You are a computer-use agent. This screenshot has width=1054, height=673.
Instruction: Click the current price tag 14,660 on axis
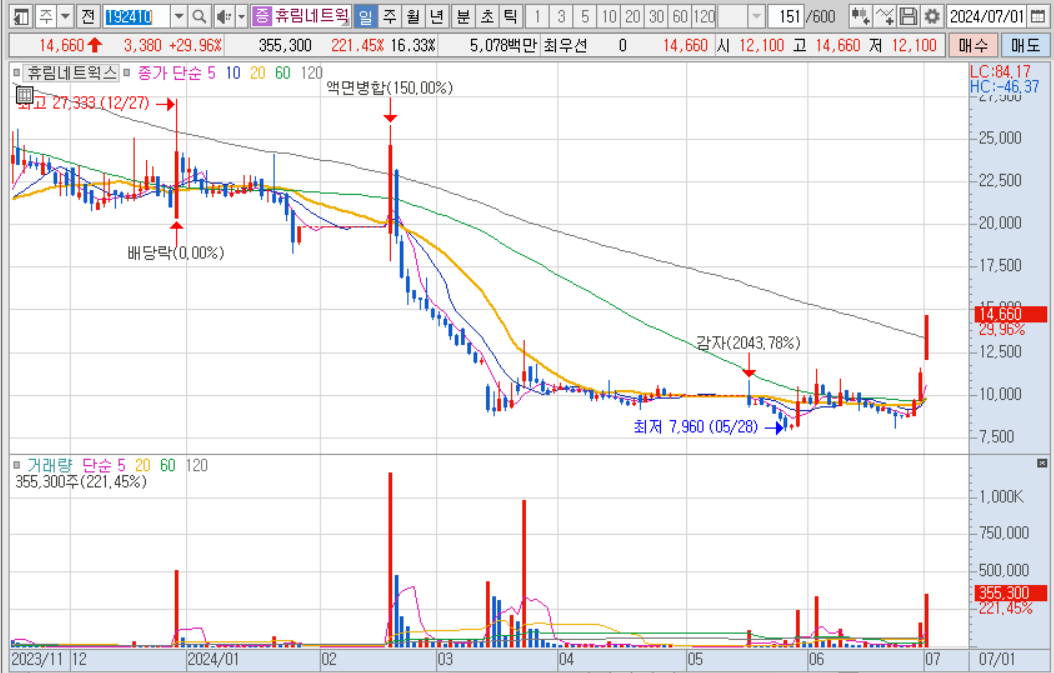pyautogui.click(x=1011, y=315)
